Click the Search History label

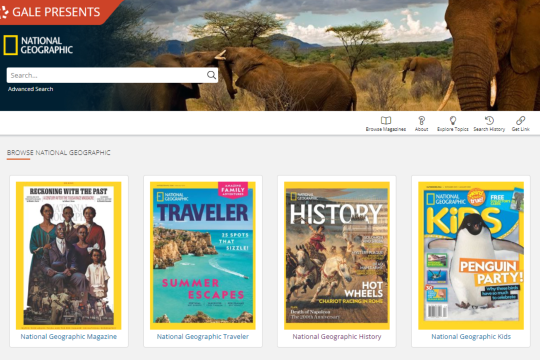click(489, 129)
